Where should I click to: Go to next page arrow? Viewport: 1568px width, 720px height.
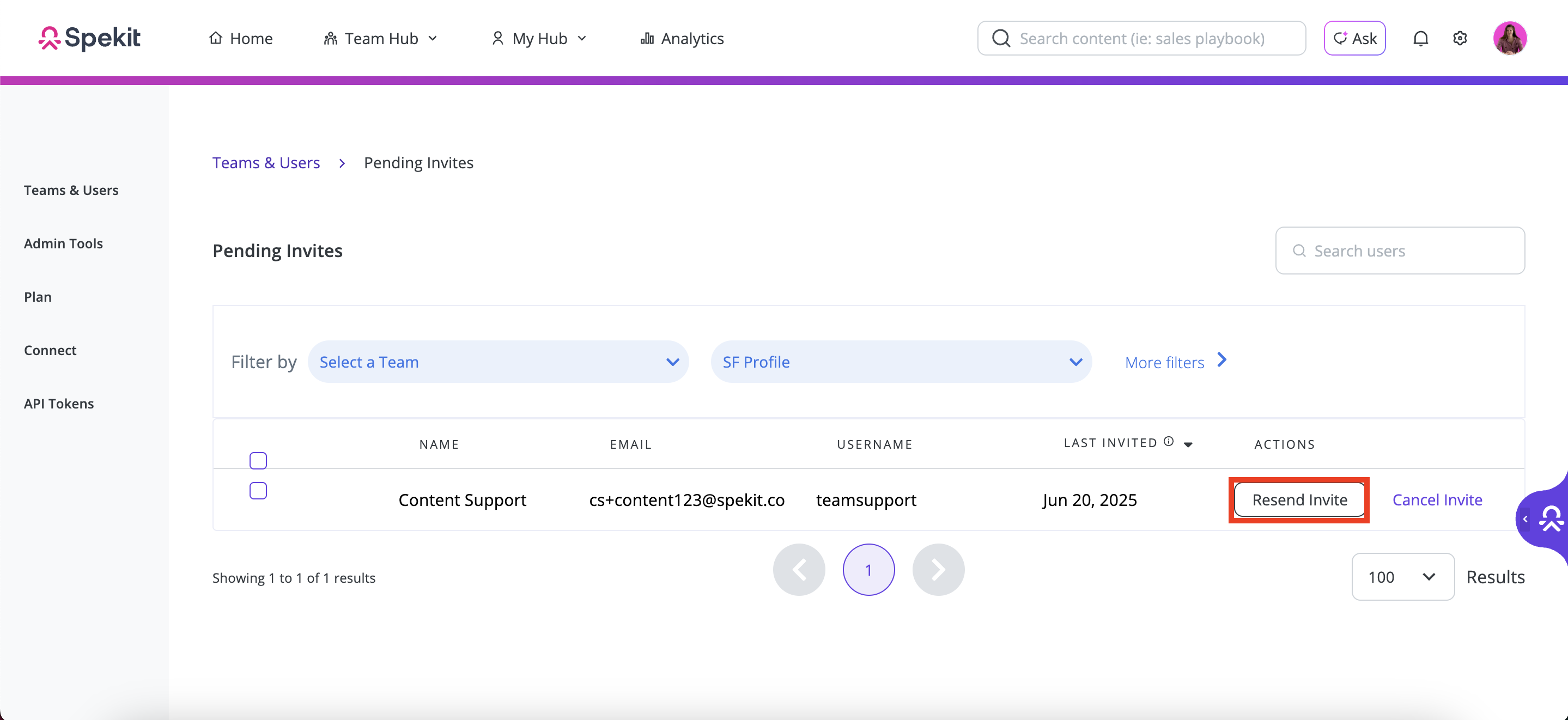(x=938, y=570)
